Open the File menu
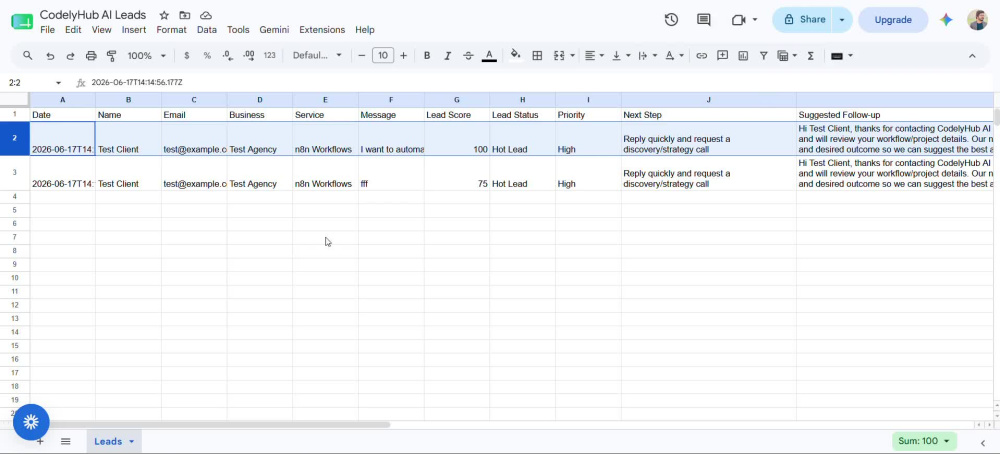Image resolution: width=1000 pixels, height=454 pixels. 47,29
